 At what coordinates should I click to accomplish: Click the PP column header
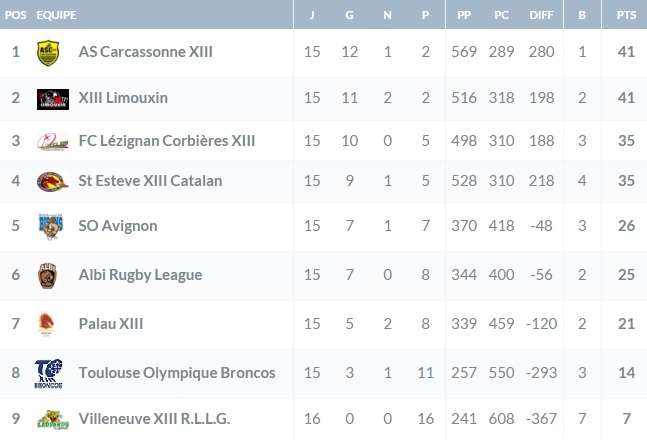tap(464, 17)
